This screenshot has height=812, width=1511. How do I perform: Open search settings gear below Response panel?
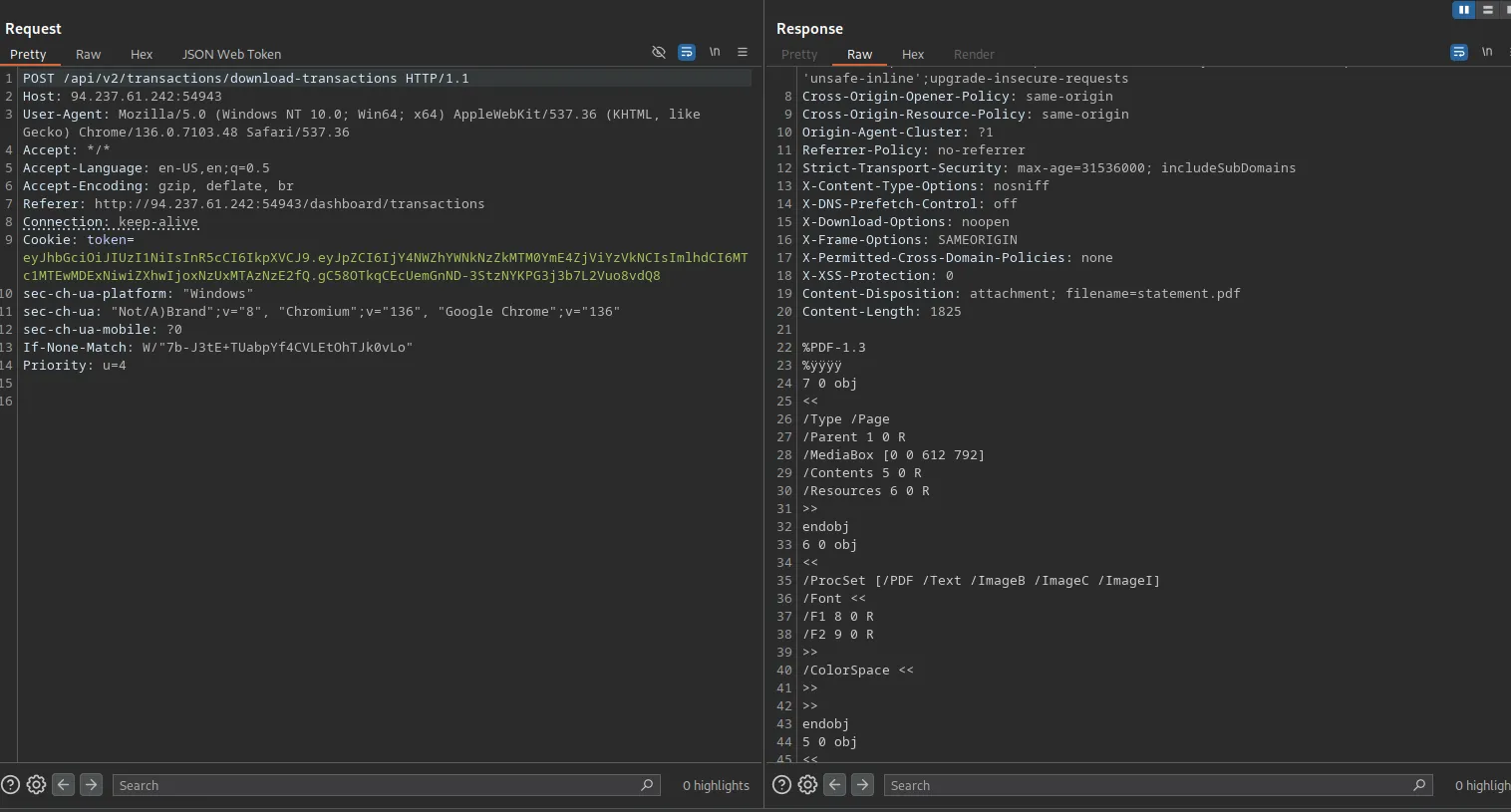pos(808,785)
